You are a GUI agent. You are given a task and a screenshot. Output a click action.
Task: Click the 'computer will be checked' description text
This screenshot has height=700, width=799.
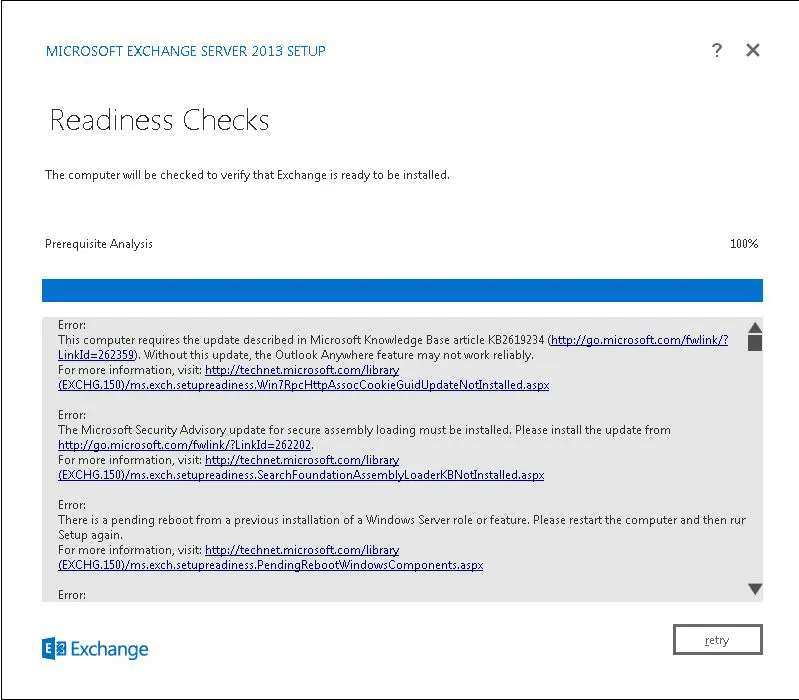(247, 175)
